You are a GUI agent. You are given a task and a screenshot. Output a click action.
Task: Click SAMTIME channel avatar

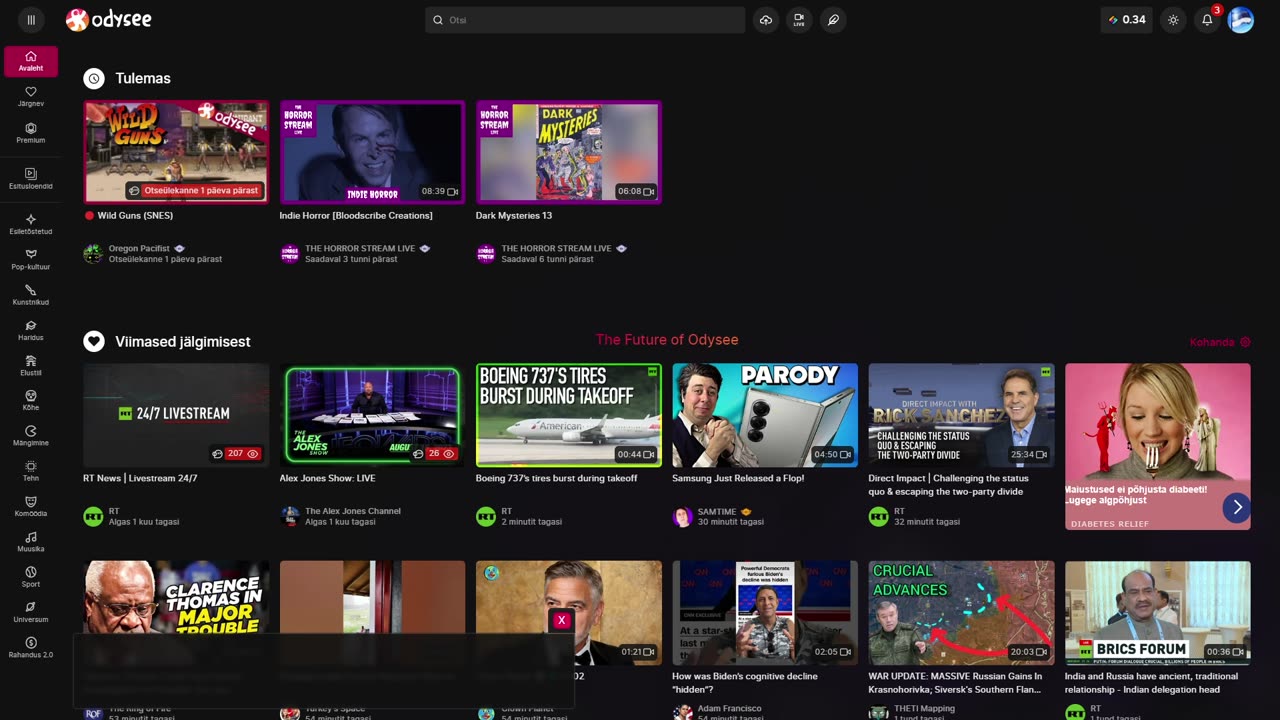(682, 516)
